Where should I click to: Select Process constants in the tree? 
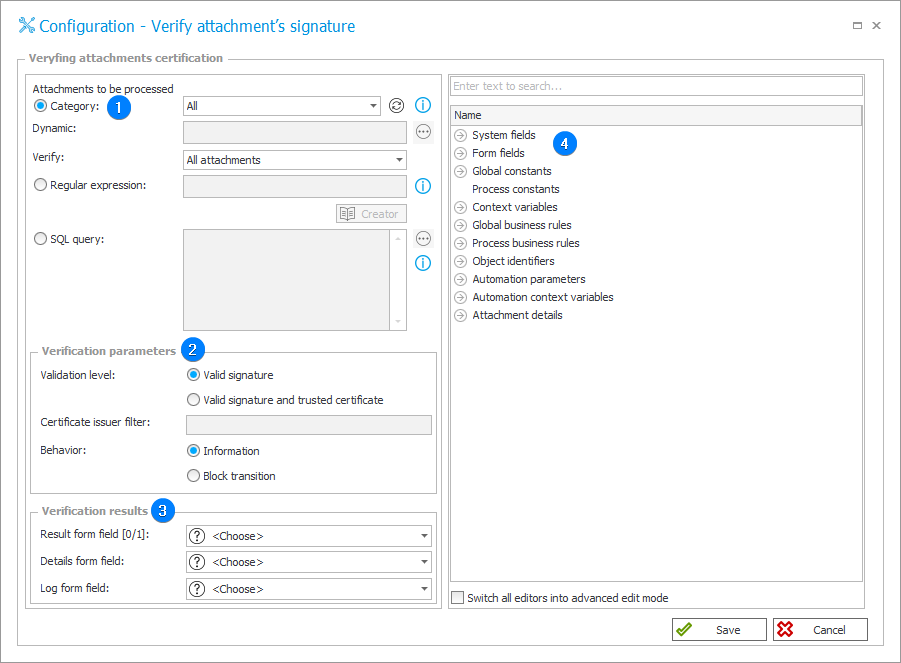pyautogui.click(x=515, y=189)
